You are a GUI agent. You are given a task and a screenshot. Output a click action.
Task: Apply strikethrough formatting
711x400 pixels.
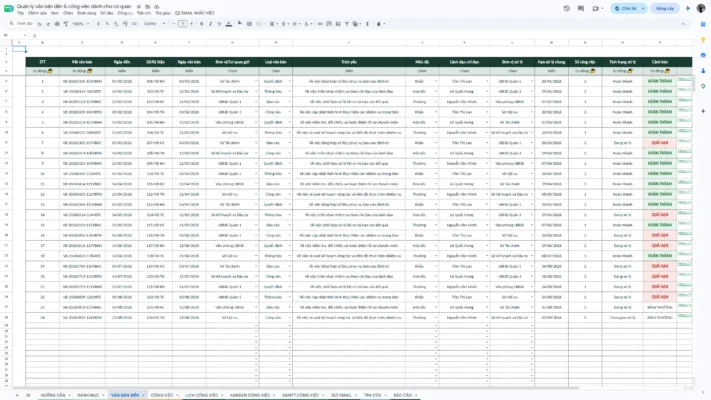(219, 24)
